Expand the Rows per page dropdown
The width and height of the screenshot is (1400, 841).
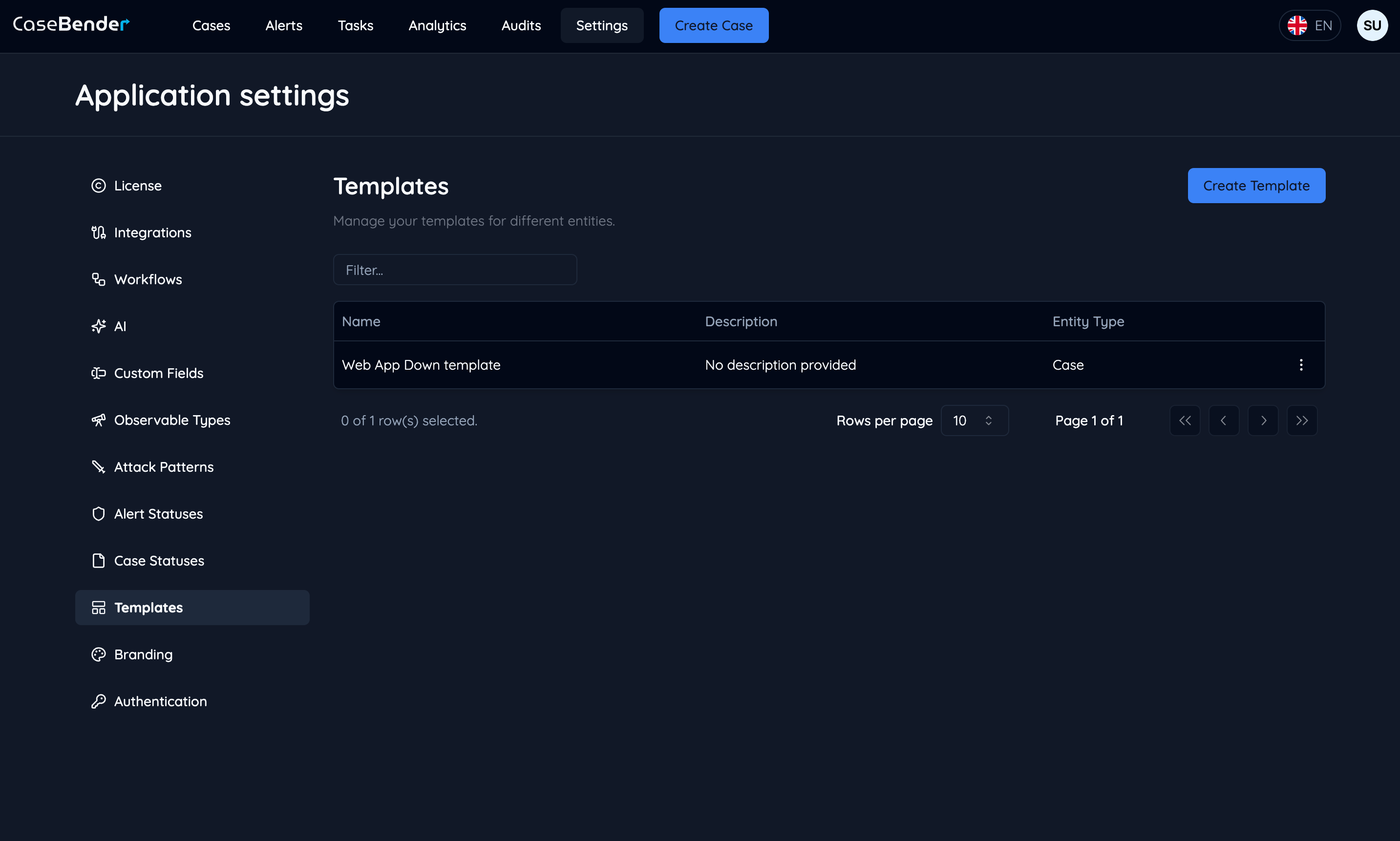click(x=974, y=420)
